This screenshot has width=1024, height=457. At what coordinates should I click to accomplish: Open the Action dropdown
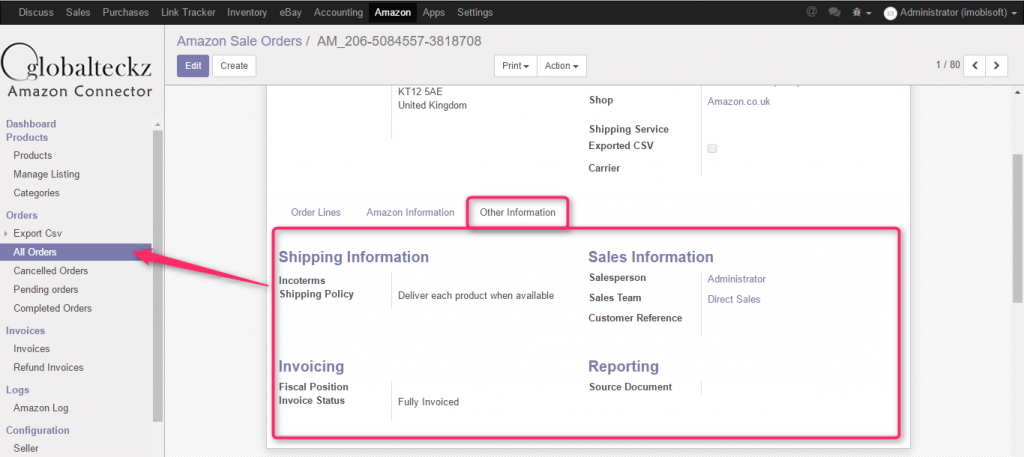(562, 66)
